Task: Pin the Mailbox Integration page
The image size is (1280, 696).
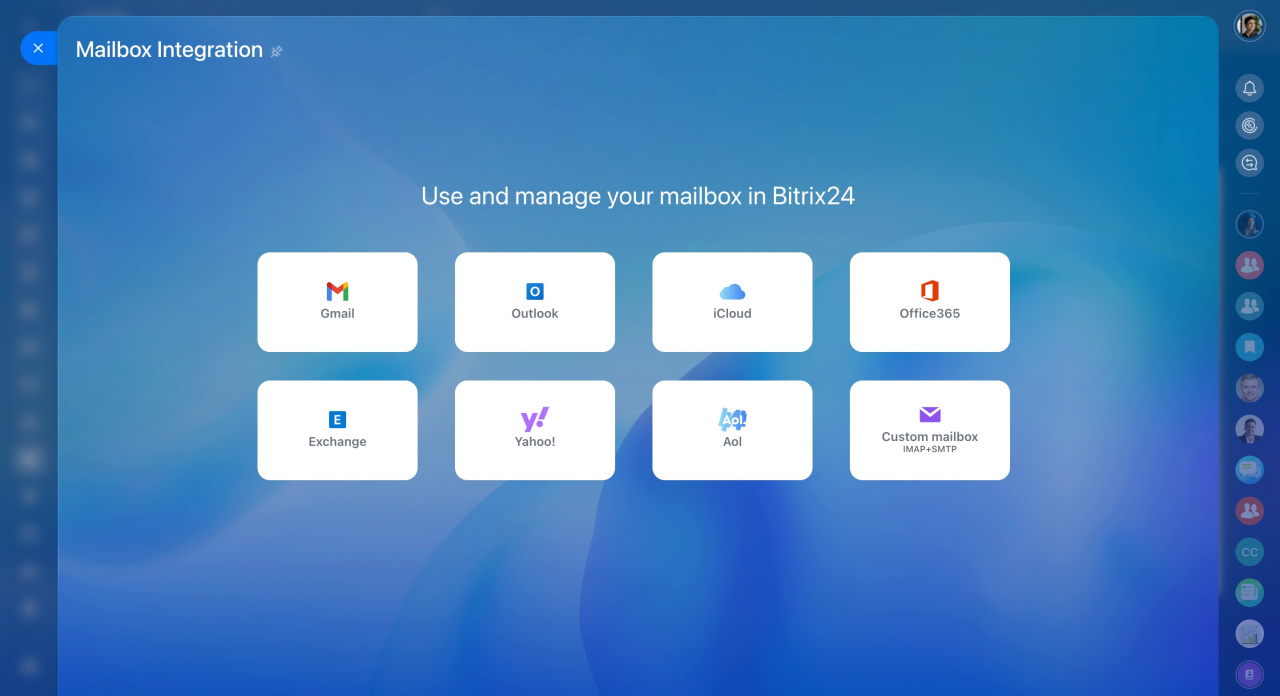Action: pyautogui.click(x=277, y=51)
